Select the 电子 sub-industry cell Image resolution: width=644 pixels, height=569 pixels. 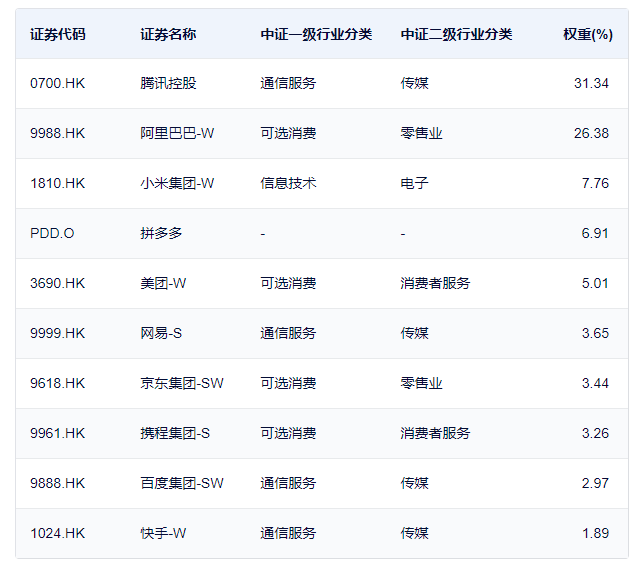[x=414, y=183]
